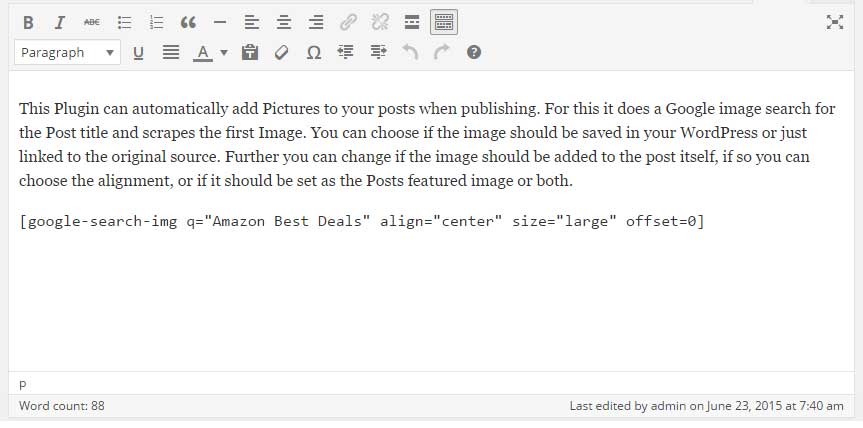
Task: Center align the text
Action: (x=284, y=22)
